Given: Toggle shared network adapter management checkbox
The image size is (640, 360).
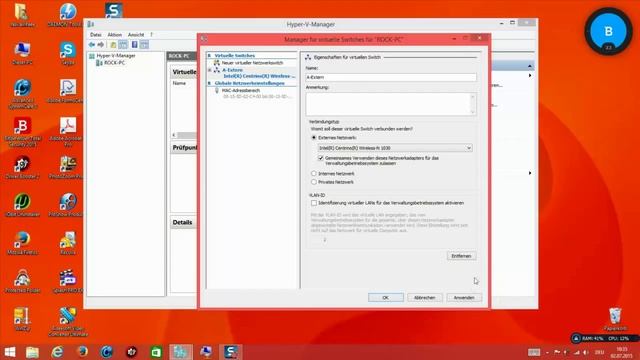Looking at the screenshot, I should click(320, 158).
